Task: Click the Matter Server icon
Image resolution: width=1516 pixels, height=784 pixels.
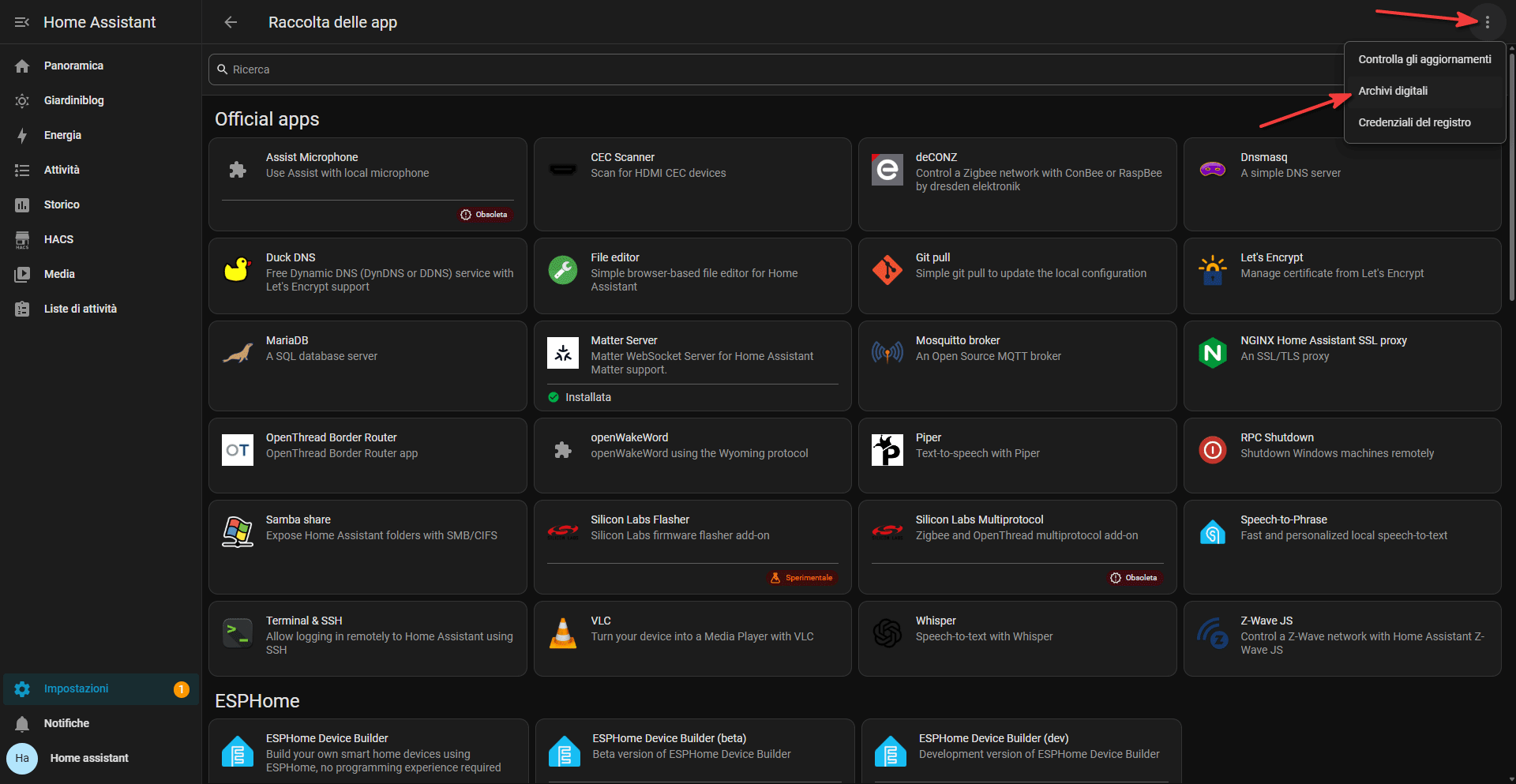Action: (x=563, y=353)
